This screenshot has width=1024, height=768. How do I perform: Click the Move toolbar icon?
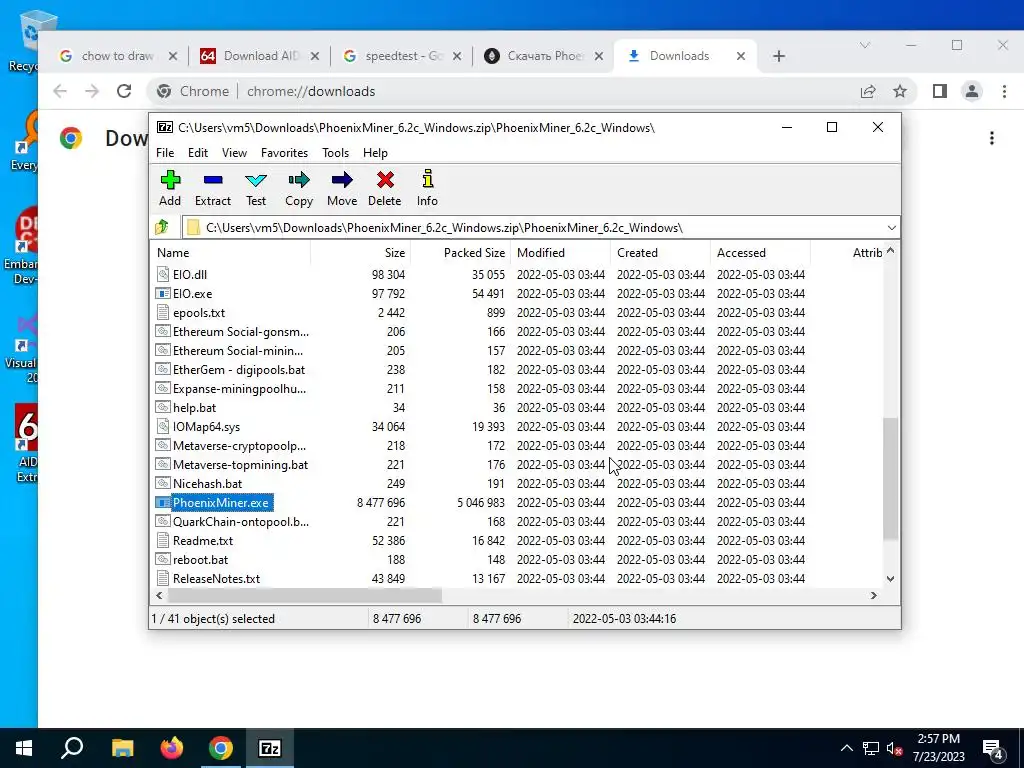342,188
